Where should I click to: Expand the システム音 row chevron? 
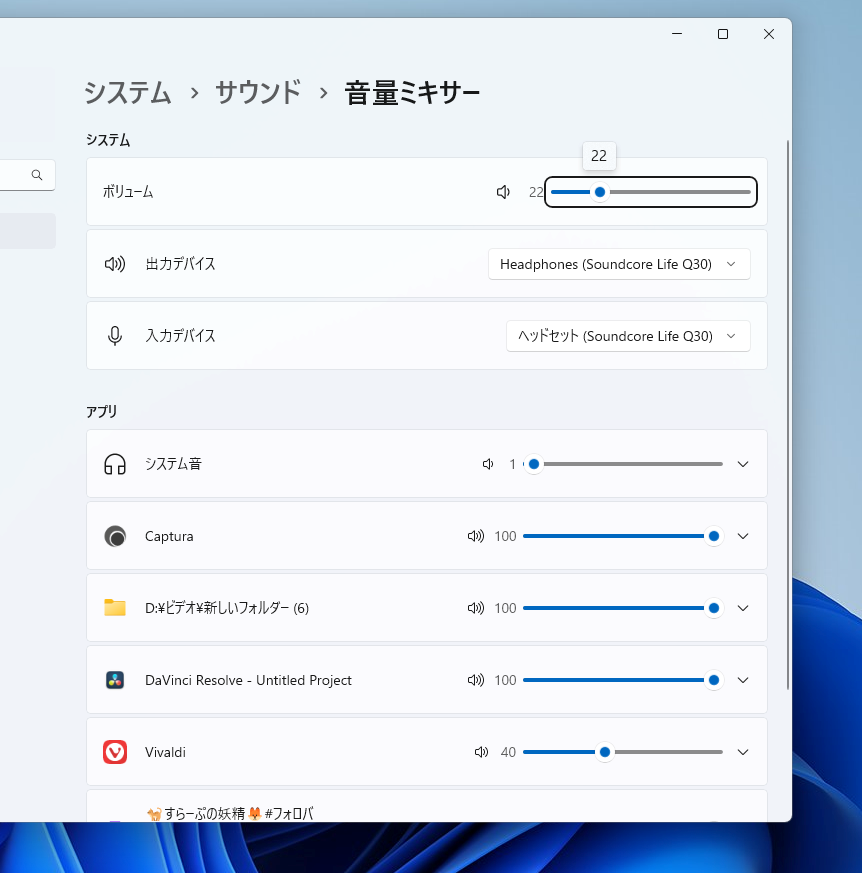[743, 464]
